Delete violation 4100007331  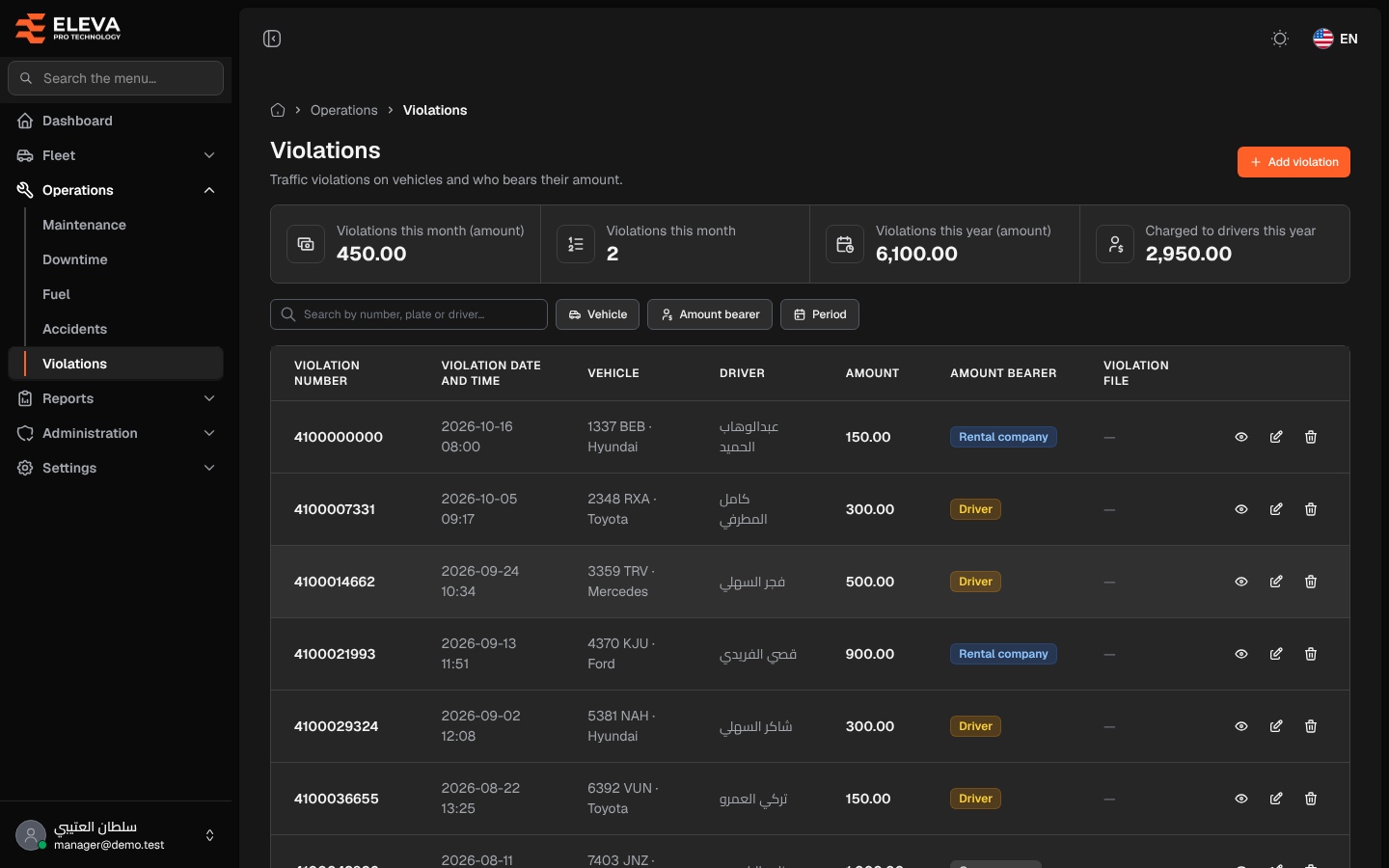pyautogui.click(x=1311, y=509)
